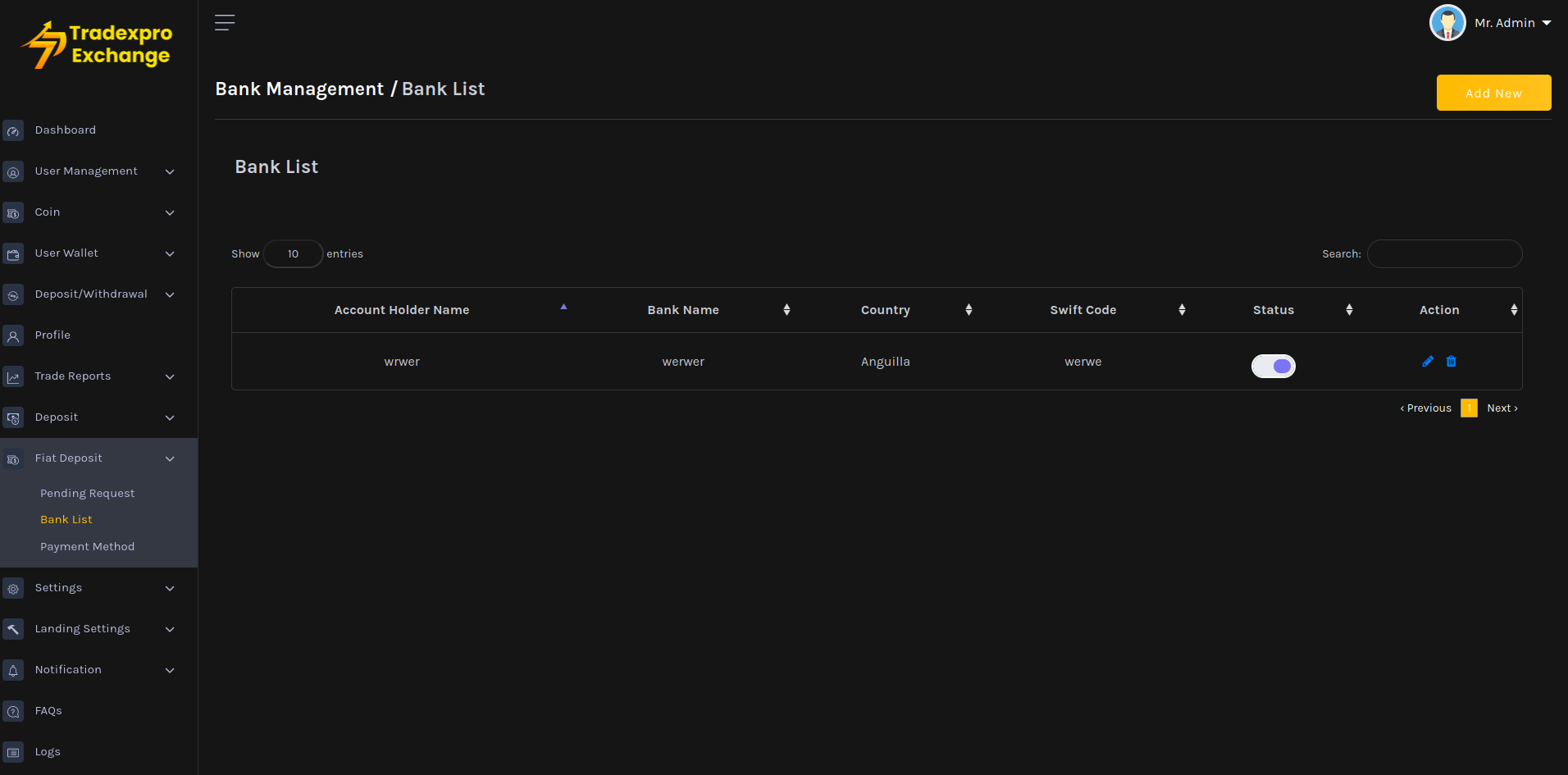Screen dimensions: 1568x775
Task: Click the Profile sidebar icon
Action: 13,336
